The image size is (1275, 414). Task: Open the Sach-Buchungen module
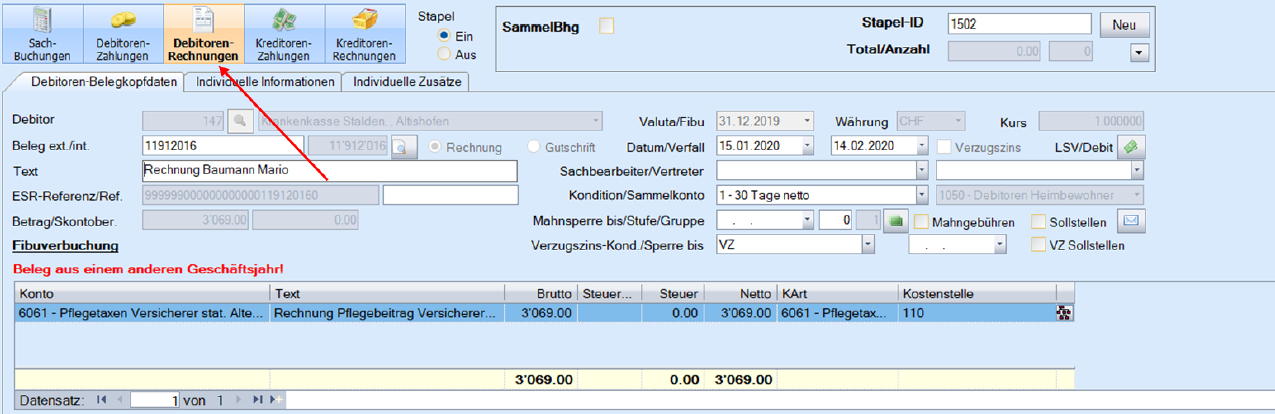tap(42, 33)
